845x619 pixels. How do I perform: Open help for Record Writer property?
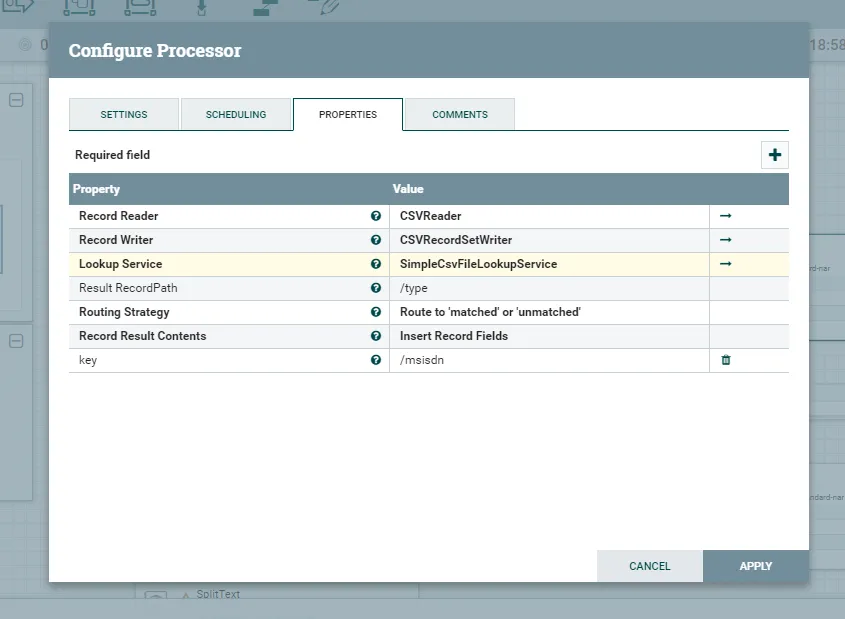[x=376, y=240]
